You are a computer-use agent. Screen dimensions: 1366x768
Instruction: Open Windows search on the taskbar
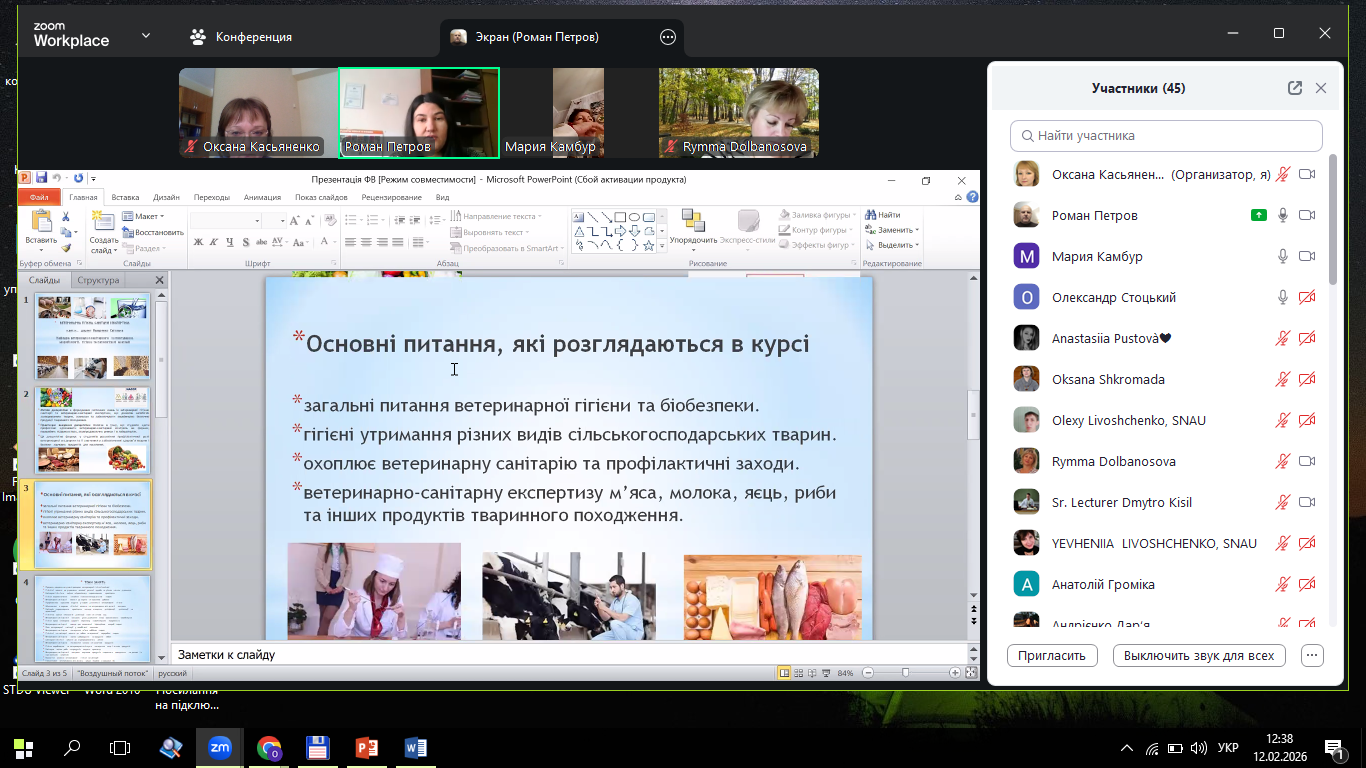(72, 747)
